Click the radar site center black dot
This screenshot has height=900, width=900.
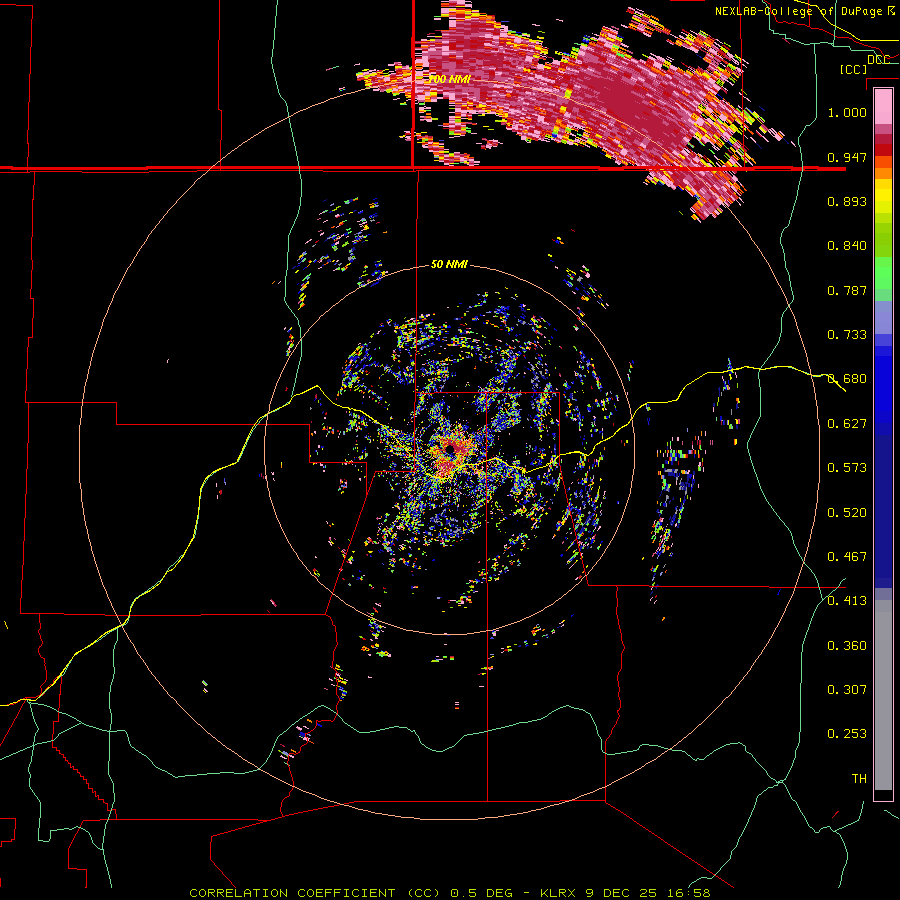click(451, 448)
